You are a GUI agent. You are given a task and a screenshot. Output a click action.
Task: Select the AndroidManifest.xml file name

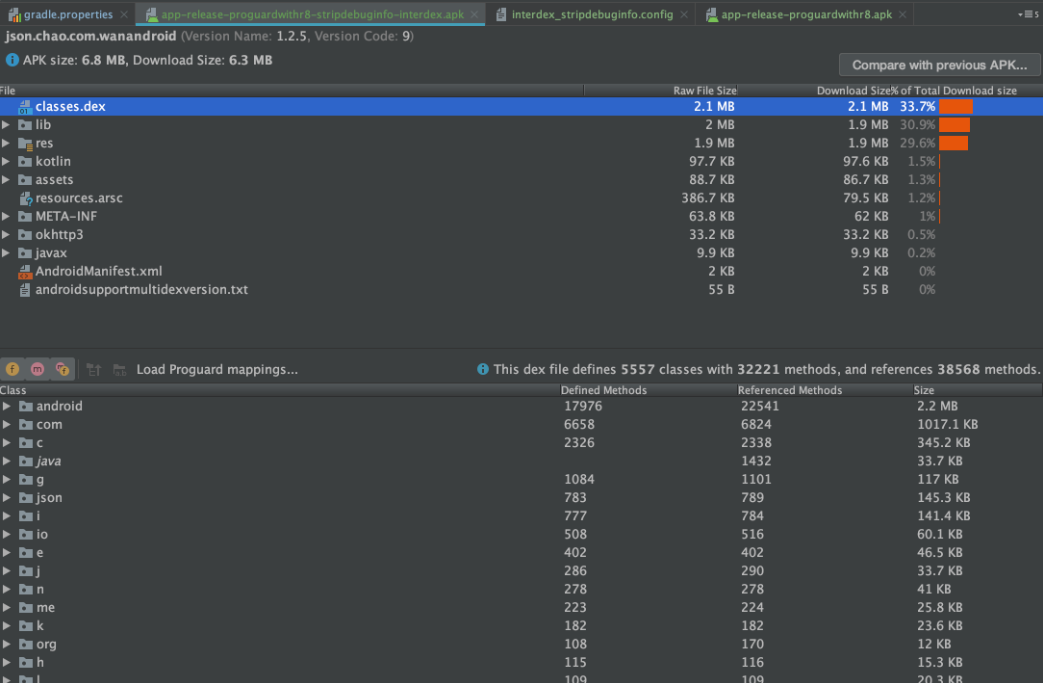coord(98,271)
